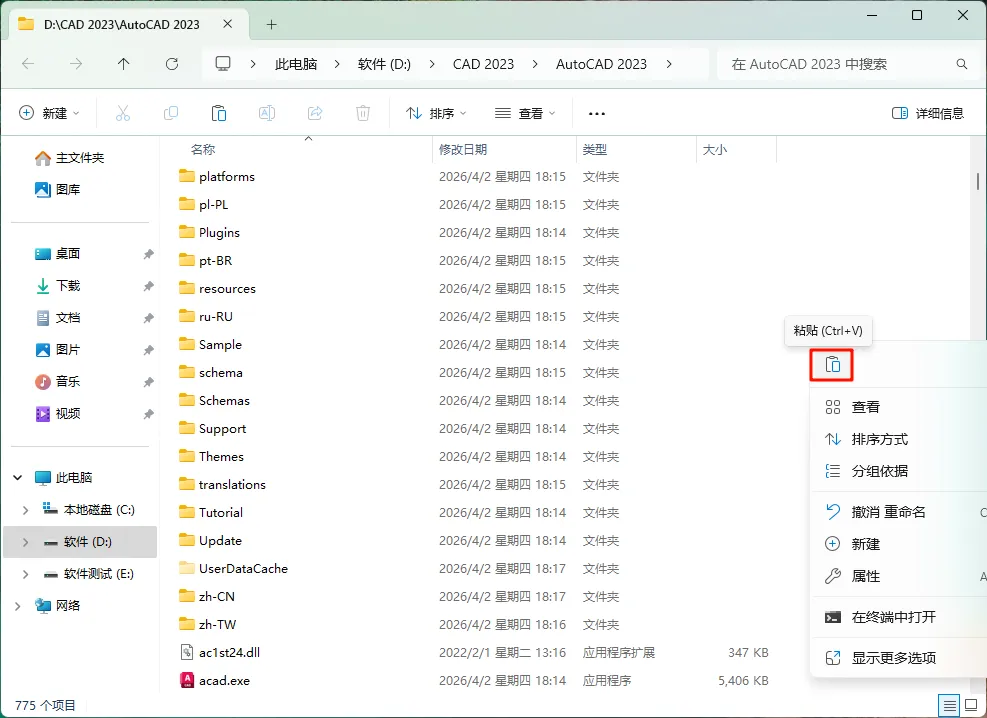987x718 pixels.
Task: Go up one folder level
Action: 123,64
